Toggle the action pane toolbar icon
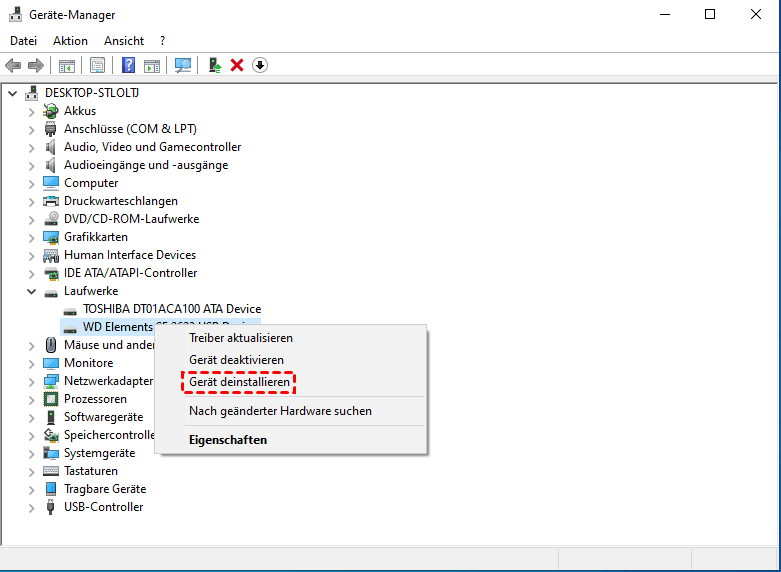Image resolution: width=781 pixels, height=572 pixels. (152, 65)
